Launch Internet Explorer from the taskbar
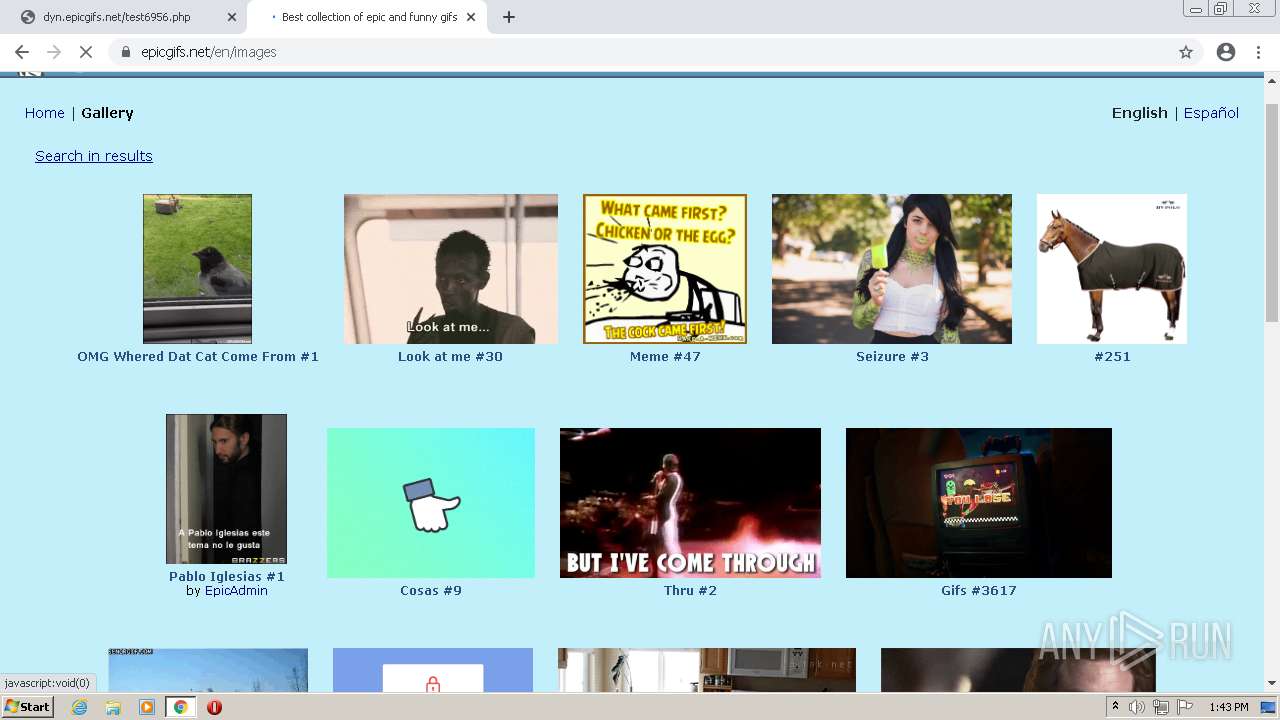This screenshot has width=1280, height=720. click(x=79, y=707)
